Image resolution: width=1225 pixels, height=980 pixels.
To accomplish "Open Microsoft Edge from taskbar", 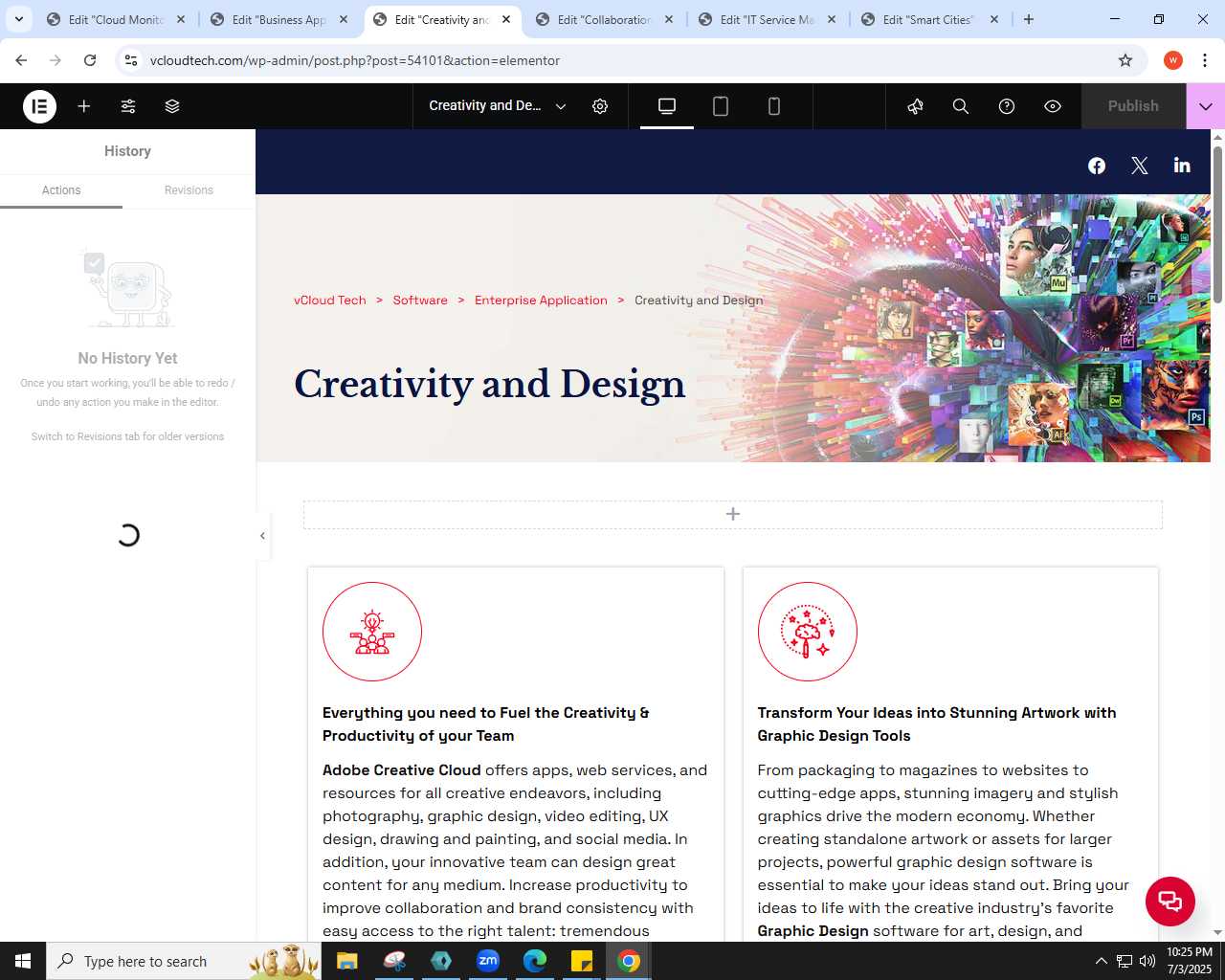I will (x=535, y=961).
